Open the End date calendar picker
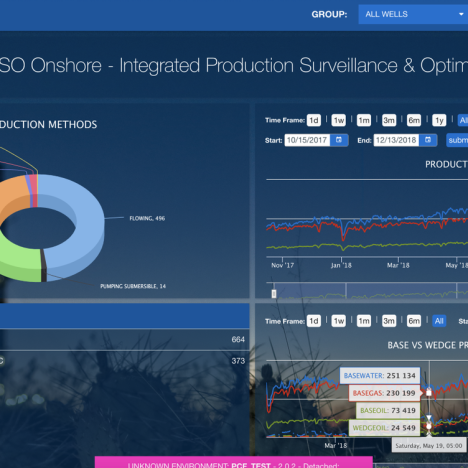 pos(428,140)
